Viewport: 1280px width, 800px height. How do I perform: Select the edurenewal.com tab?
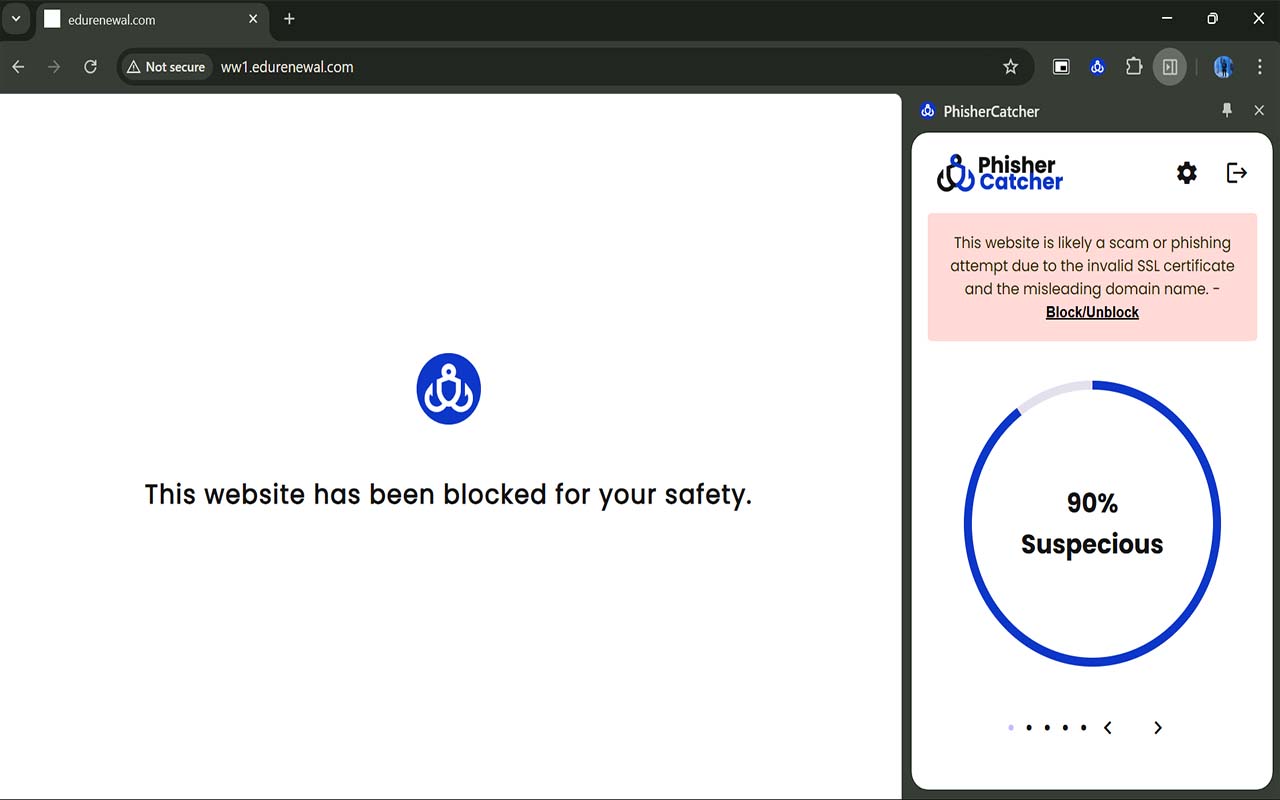click(x=150, y=19)
